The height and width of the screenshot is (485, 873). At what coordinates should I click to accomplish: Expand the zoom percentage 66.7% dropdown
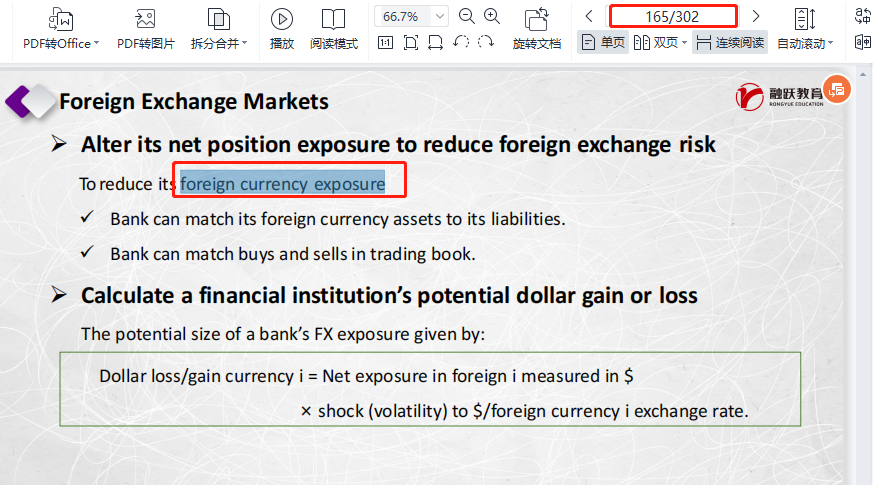[x=439, y=16]
